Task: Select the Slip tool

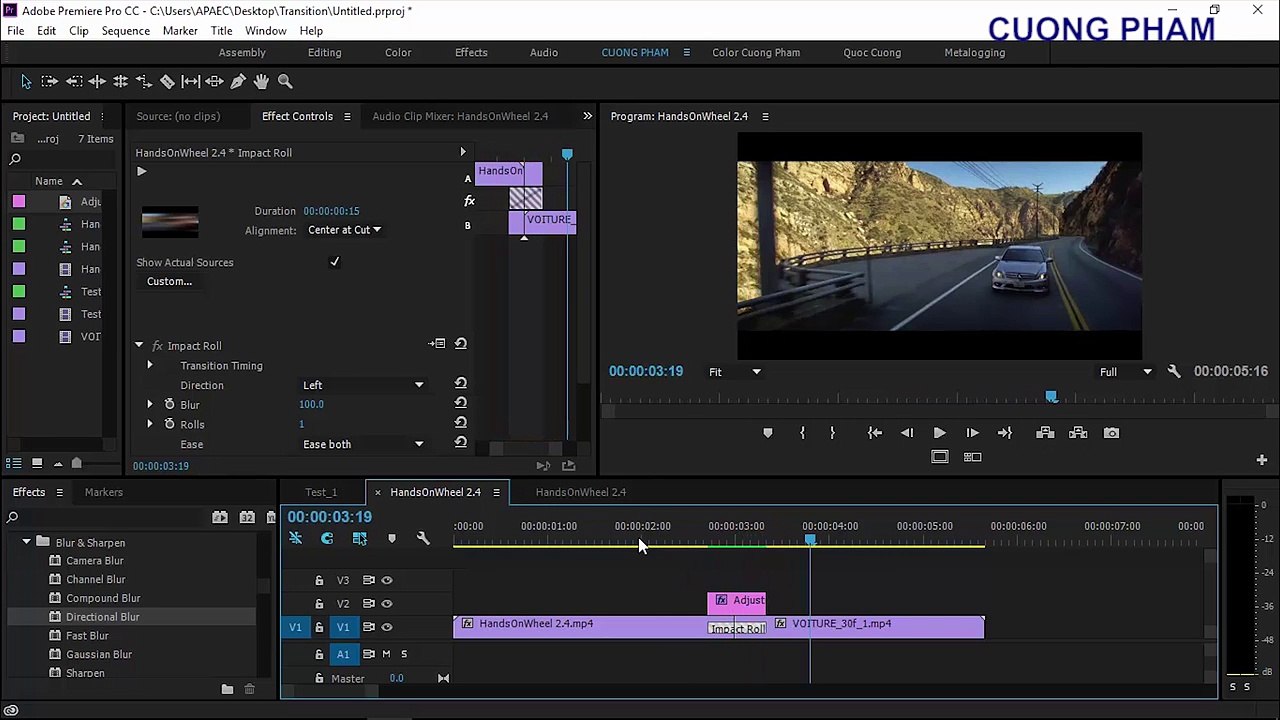Action: [190, 81]
